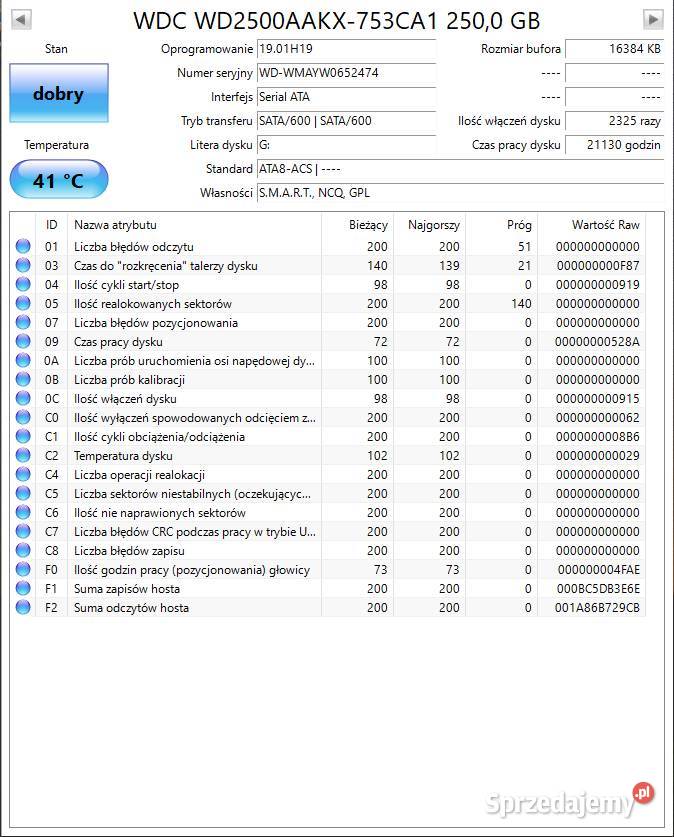Click status orb for attribute C4
Viewport: 674px width, 837px height.
click(x=23, y=474)
